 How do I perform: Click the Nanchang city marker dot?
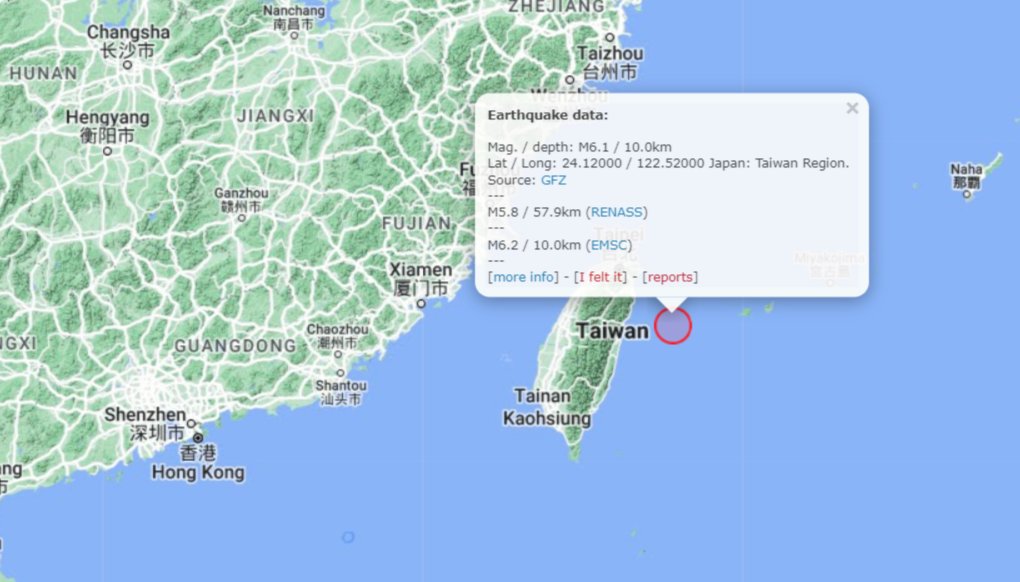click(x=295, y=35)
